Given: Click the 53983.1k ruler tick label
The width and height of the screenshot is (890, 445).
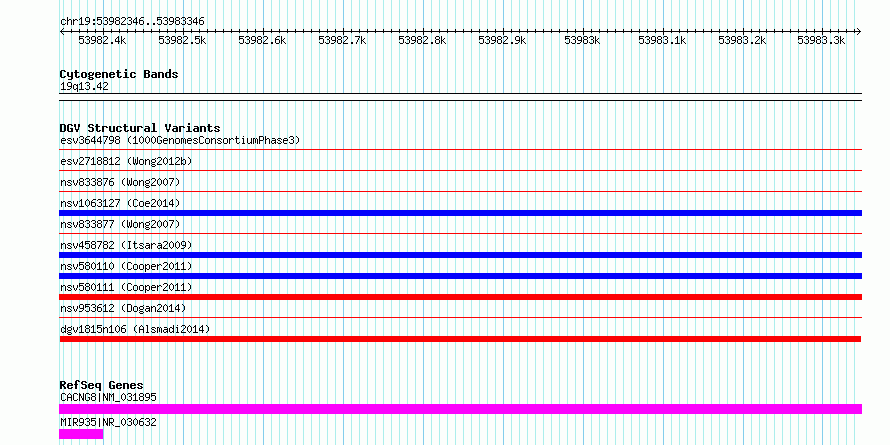Looking at the screenshot, I should coord(662,40).
